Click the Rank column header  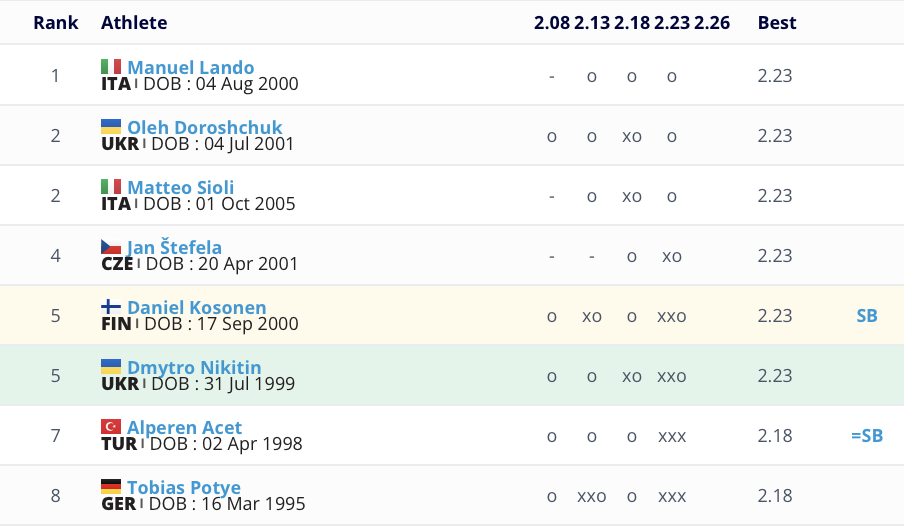(56, 22)
